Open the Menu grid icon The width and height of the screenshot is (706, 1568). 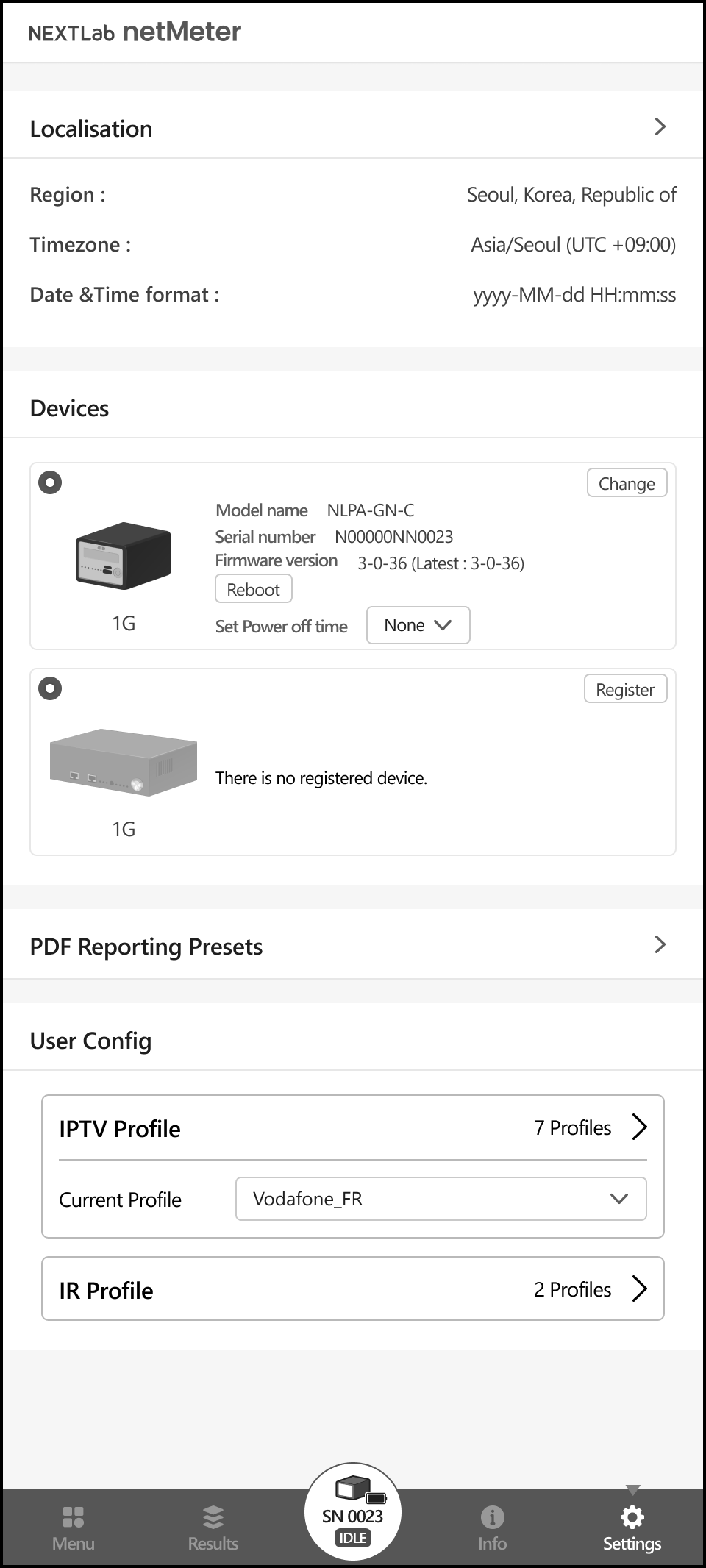73,1517
